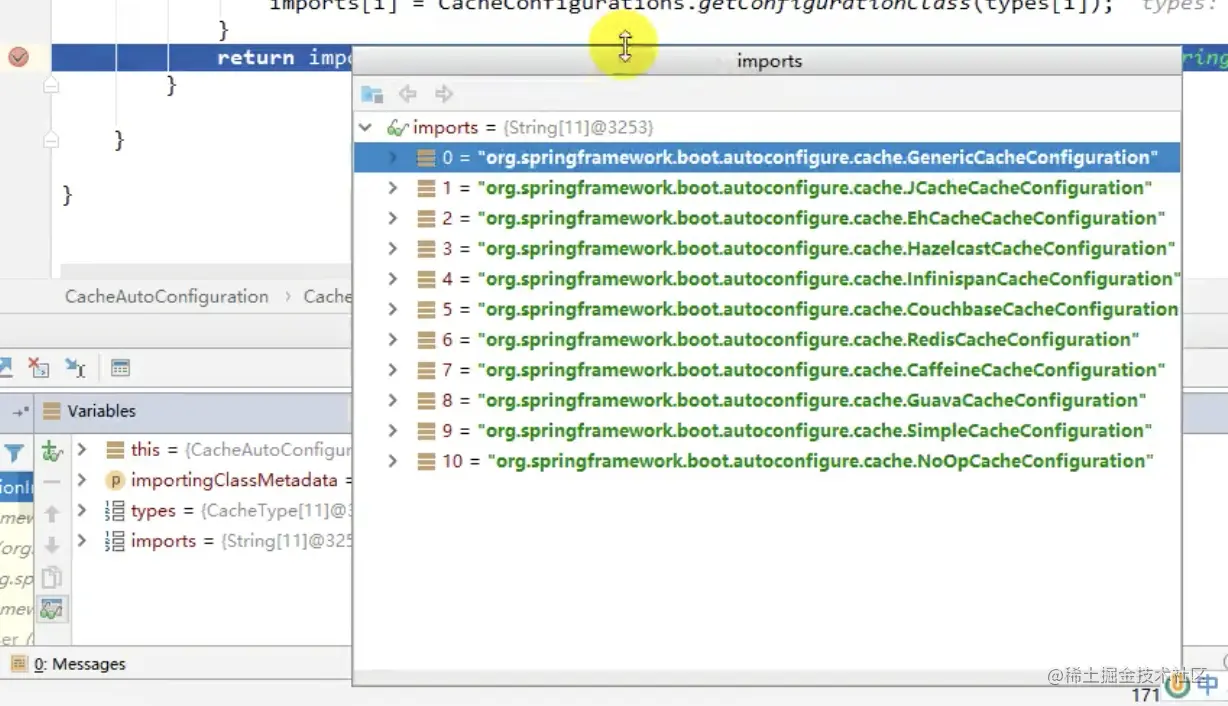Select the types CacheType[11] variable row

pos(212,510)
